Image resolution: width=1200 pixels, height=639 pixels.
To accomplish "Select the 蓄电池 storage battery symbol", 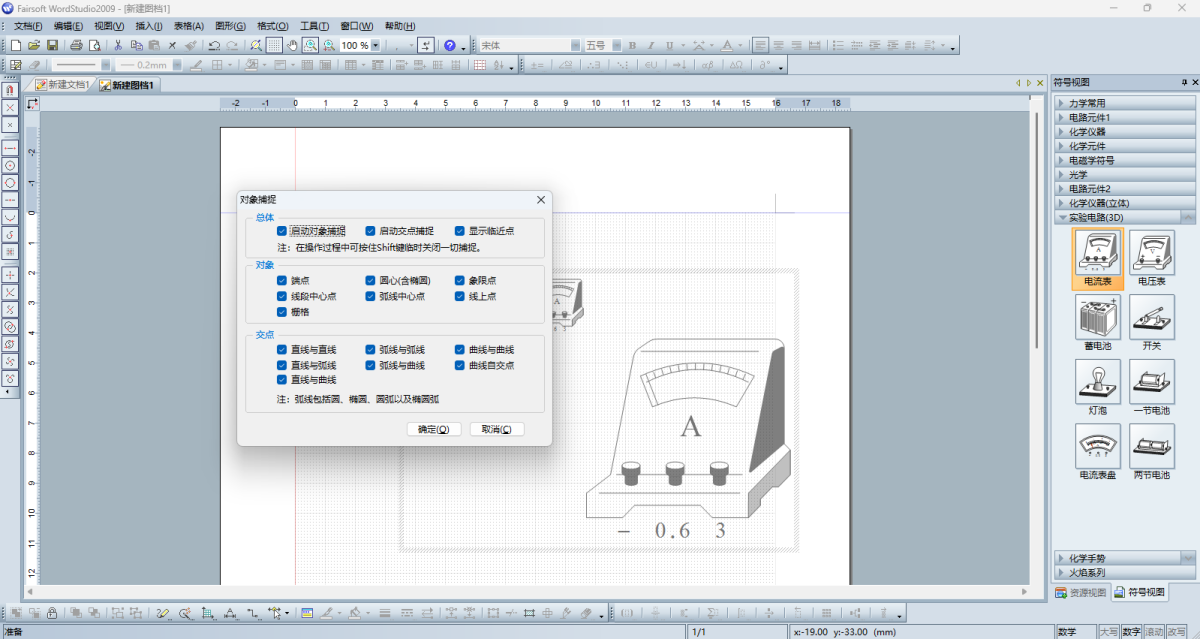I will click(x=1097, y=320).
